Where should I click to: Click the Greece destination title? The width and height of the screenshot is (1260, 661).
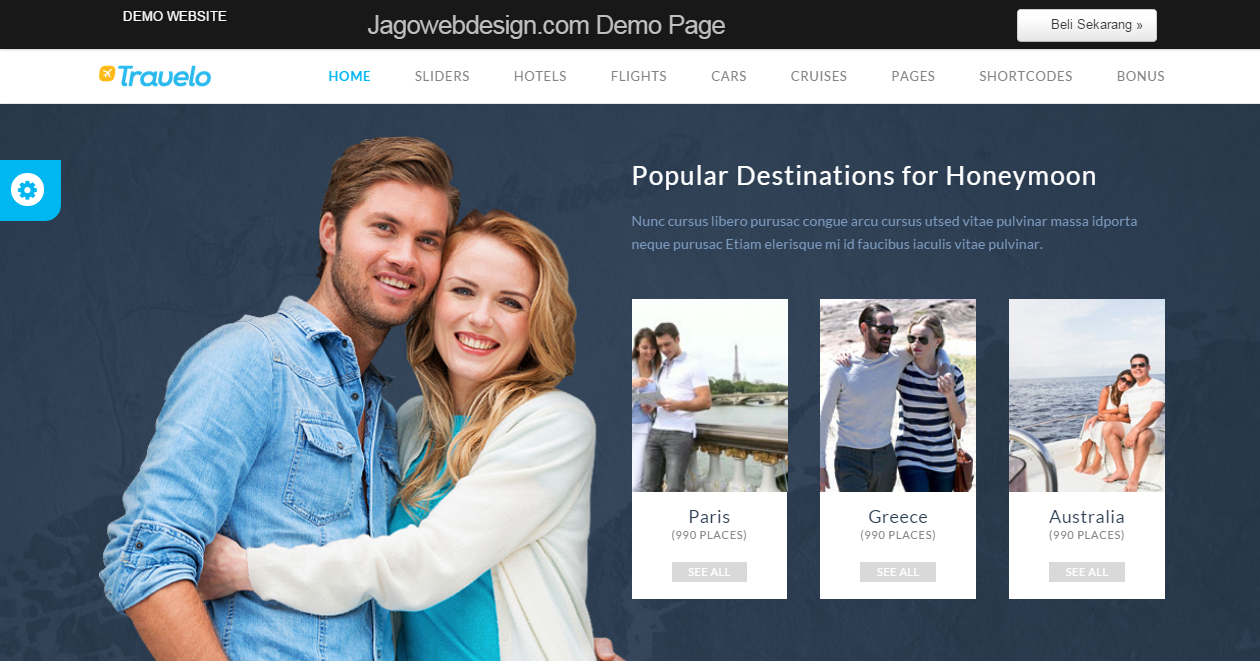(x=898, y=517)
